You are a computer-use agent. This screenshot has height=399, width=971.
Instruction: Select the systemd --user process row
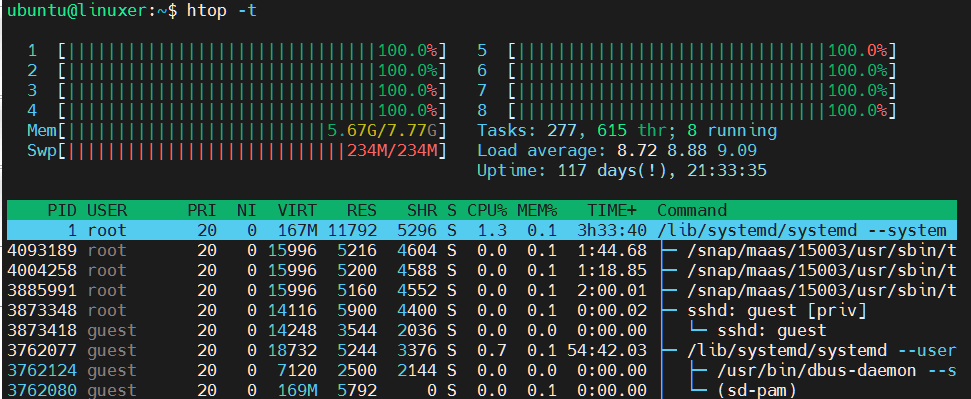point(482,351)
